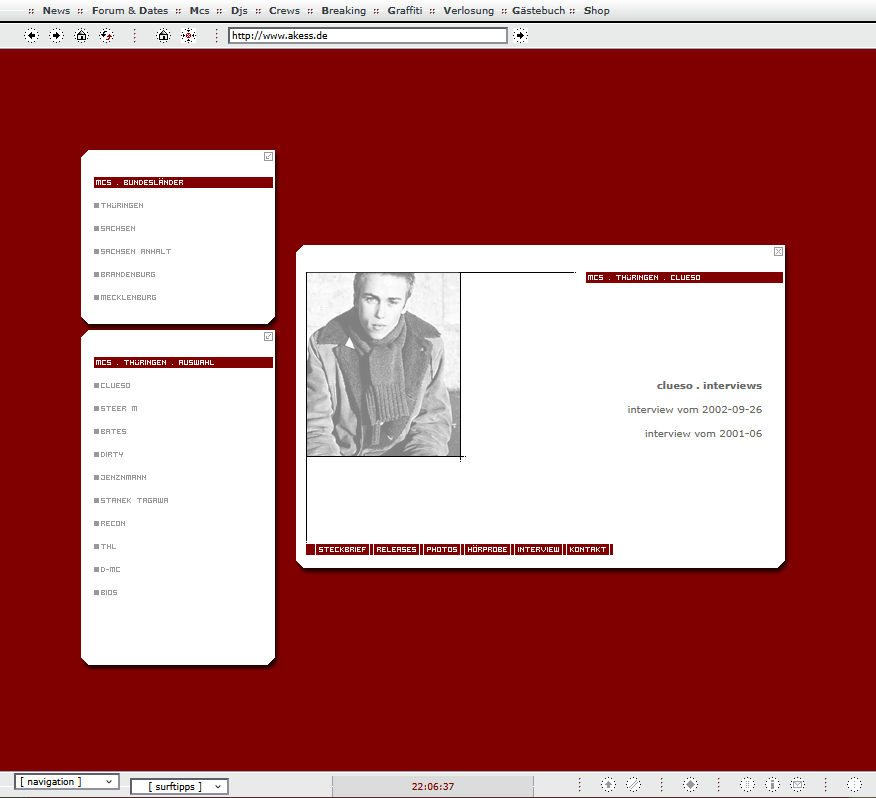Click the diamond icon in the bottom bar
This screenshot has width=876, height=798.
[690, 785]
